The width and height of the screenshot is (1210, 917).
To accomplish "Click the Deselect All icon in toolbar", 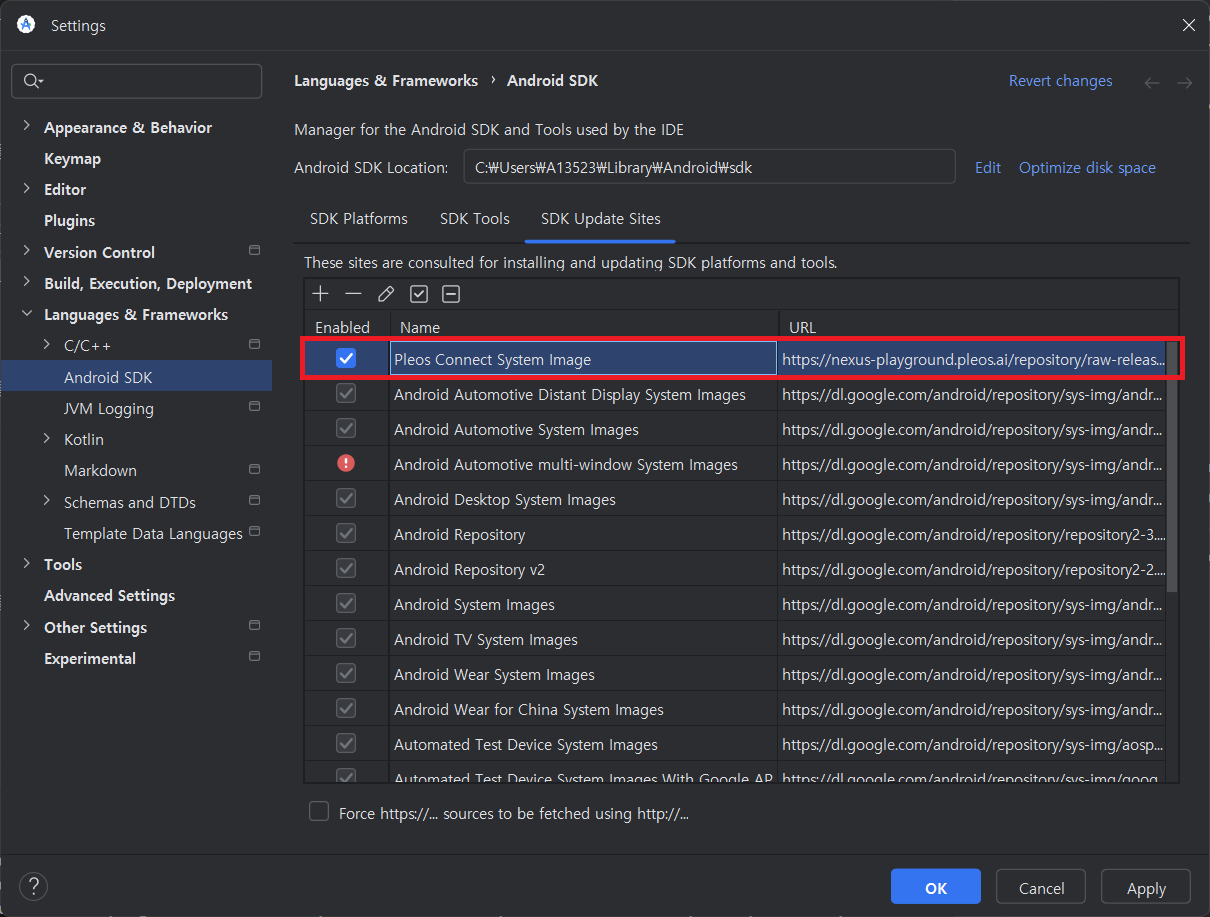I will [x=451, y=294].
